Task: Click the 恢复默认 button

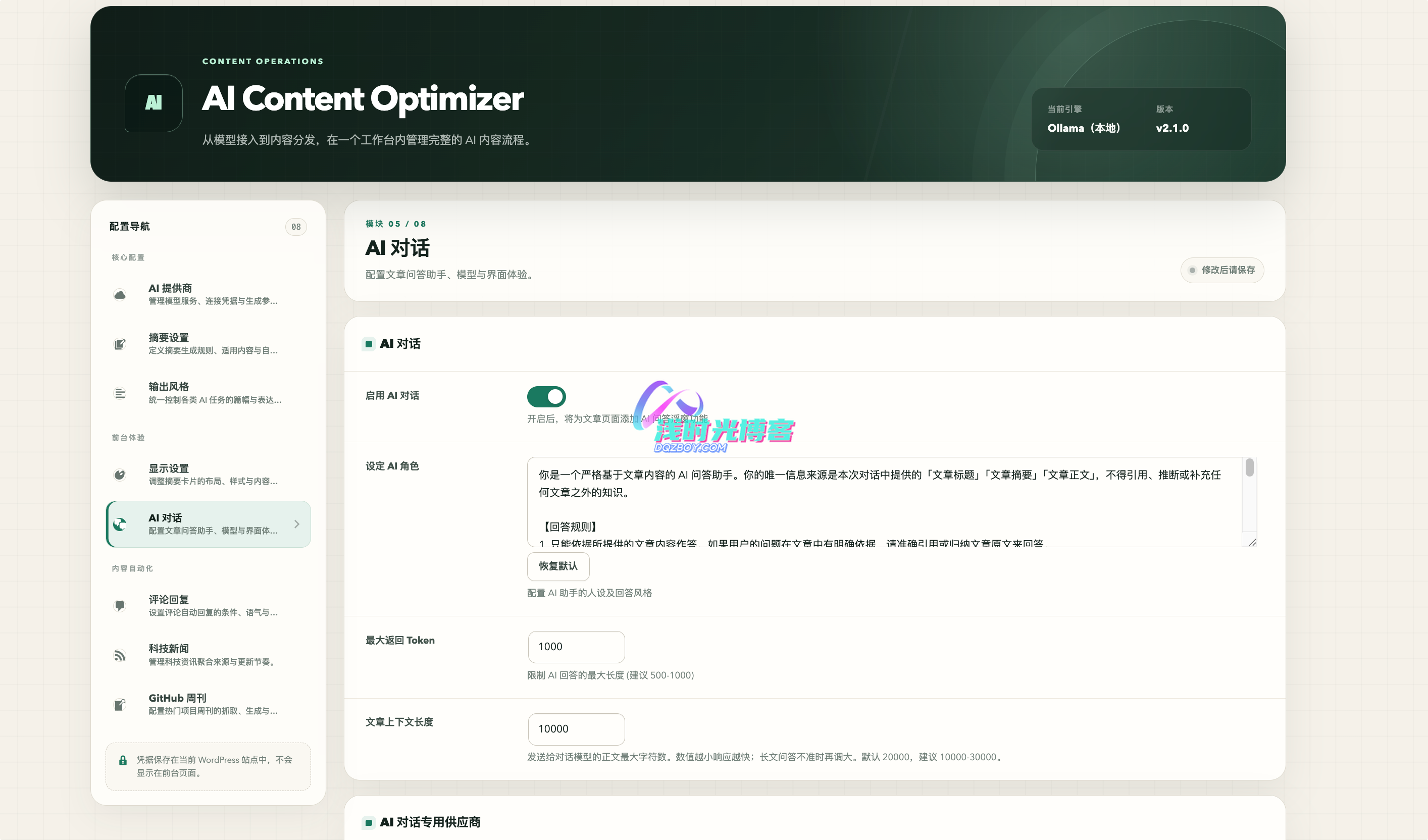Action: (x=558, y=566)
